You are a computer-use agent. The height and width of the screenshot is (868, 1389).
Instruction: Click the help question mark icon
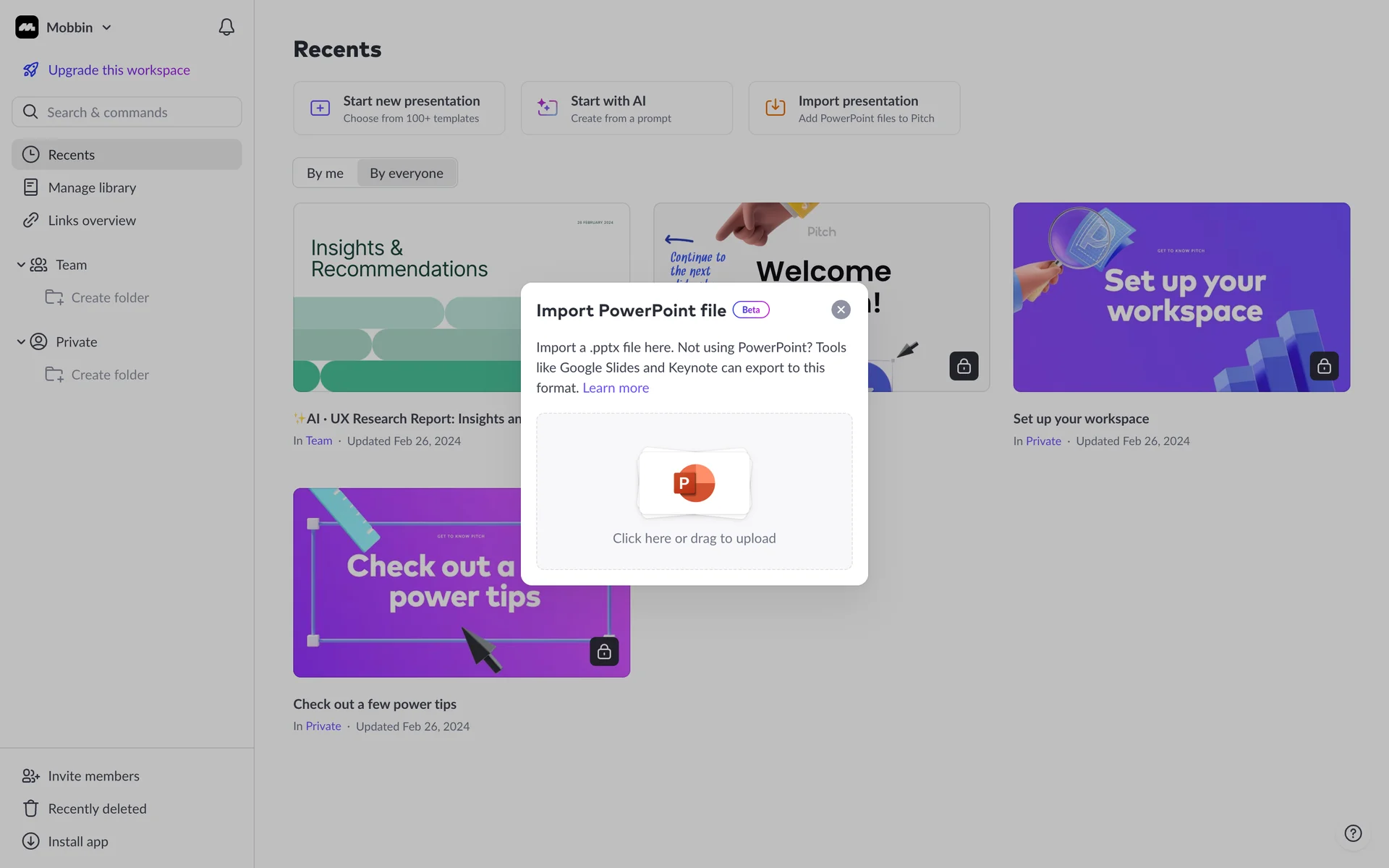coord(1353,833)
